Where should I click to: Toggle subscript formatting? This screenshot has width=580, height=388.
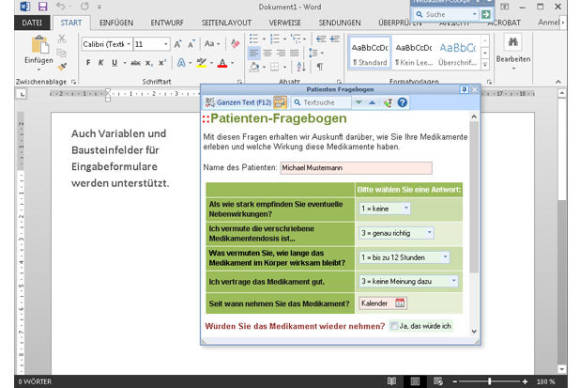point(149,63)
